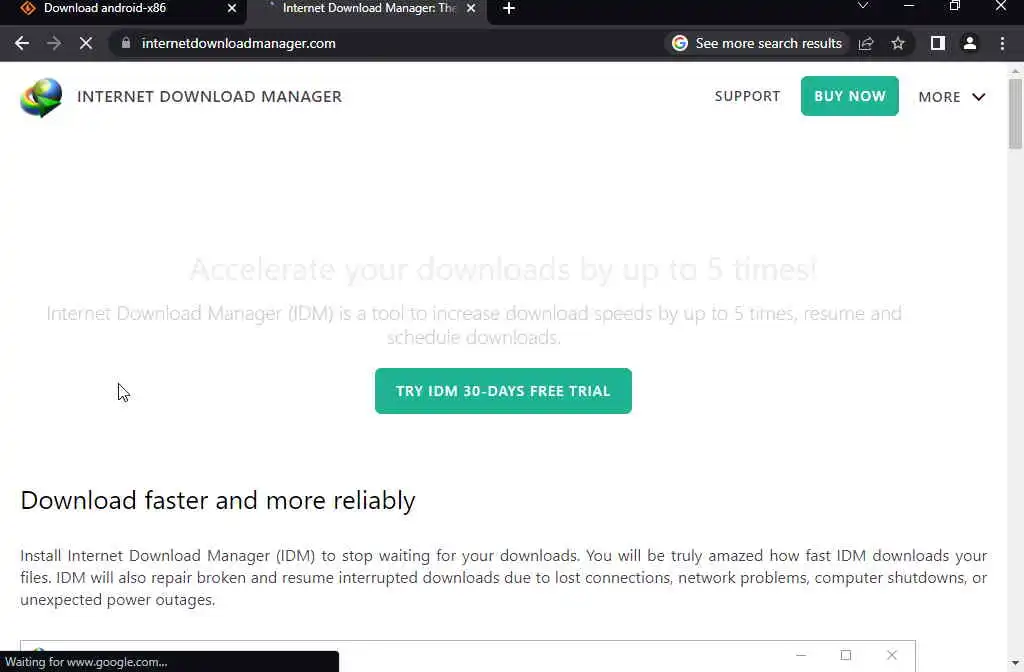Open the browser side panel
This screenshot has height=672, width=1024.
[938, 43]
